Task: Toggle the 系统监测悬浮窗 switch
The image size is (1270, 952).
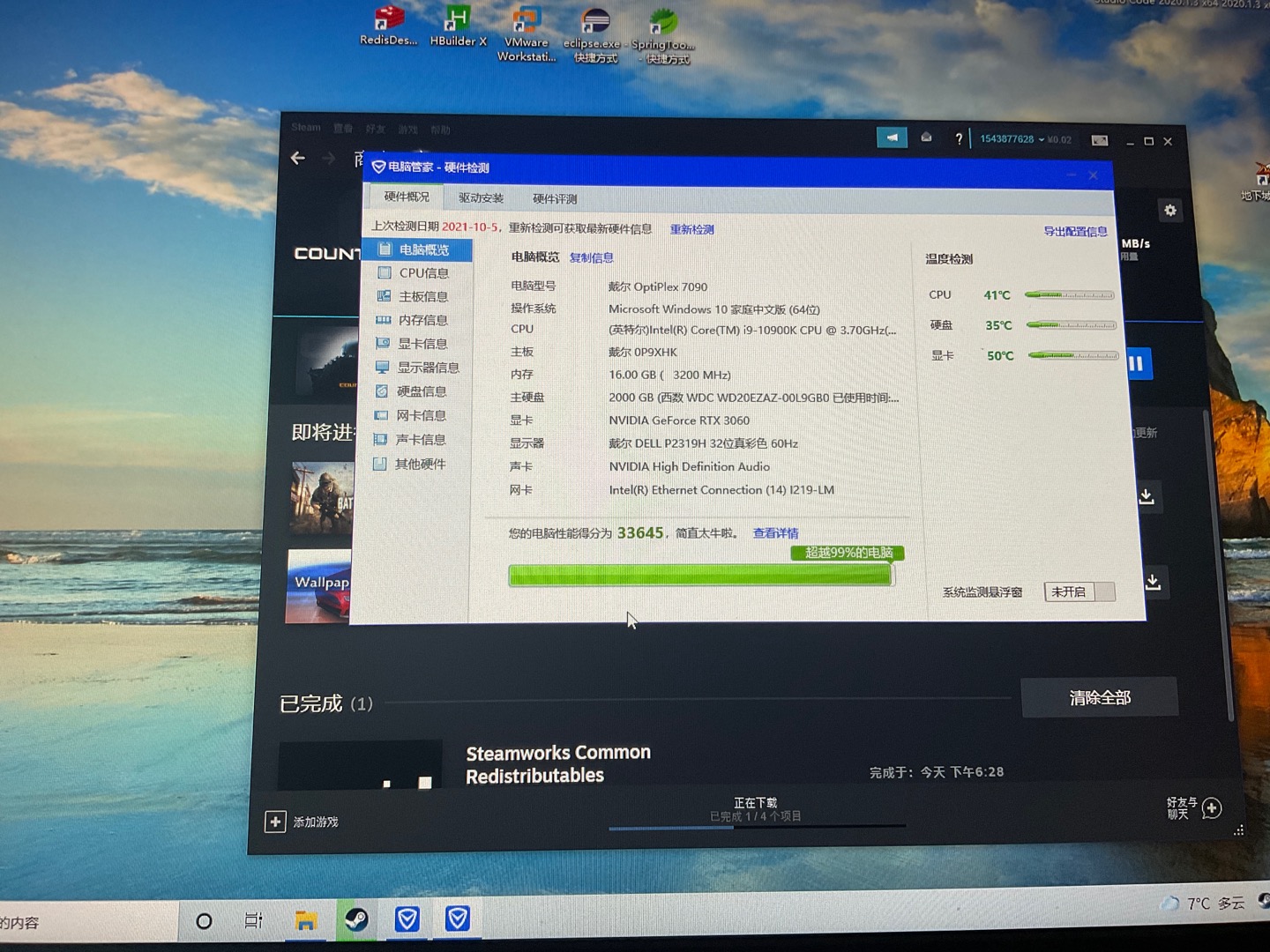Action: [x=1079, y=592]
